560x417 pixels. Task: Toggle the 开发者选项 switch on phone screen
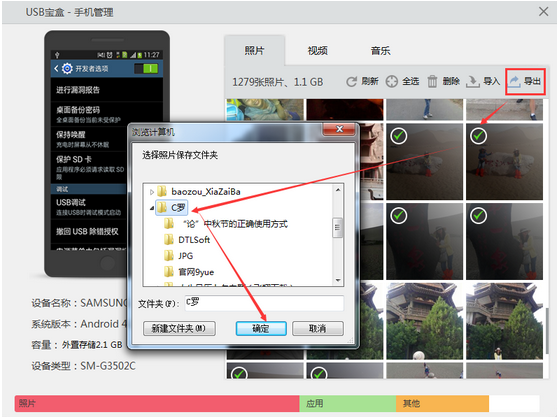pyautogui.click(x=146, y=69)
